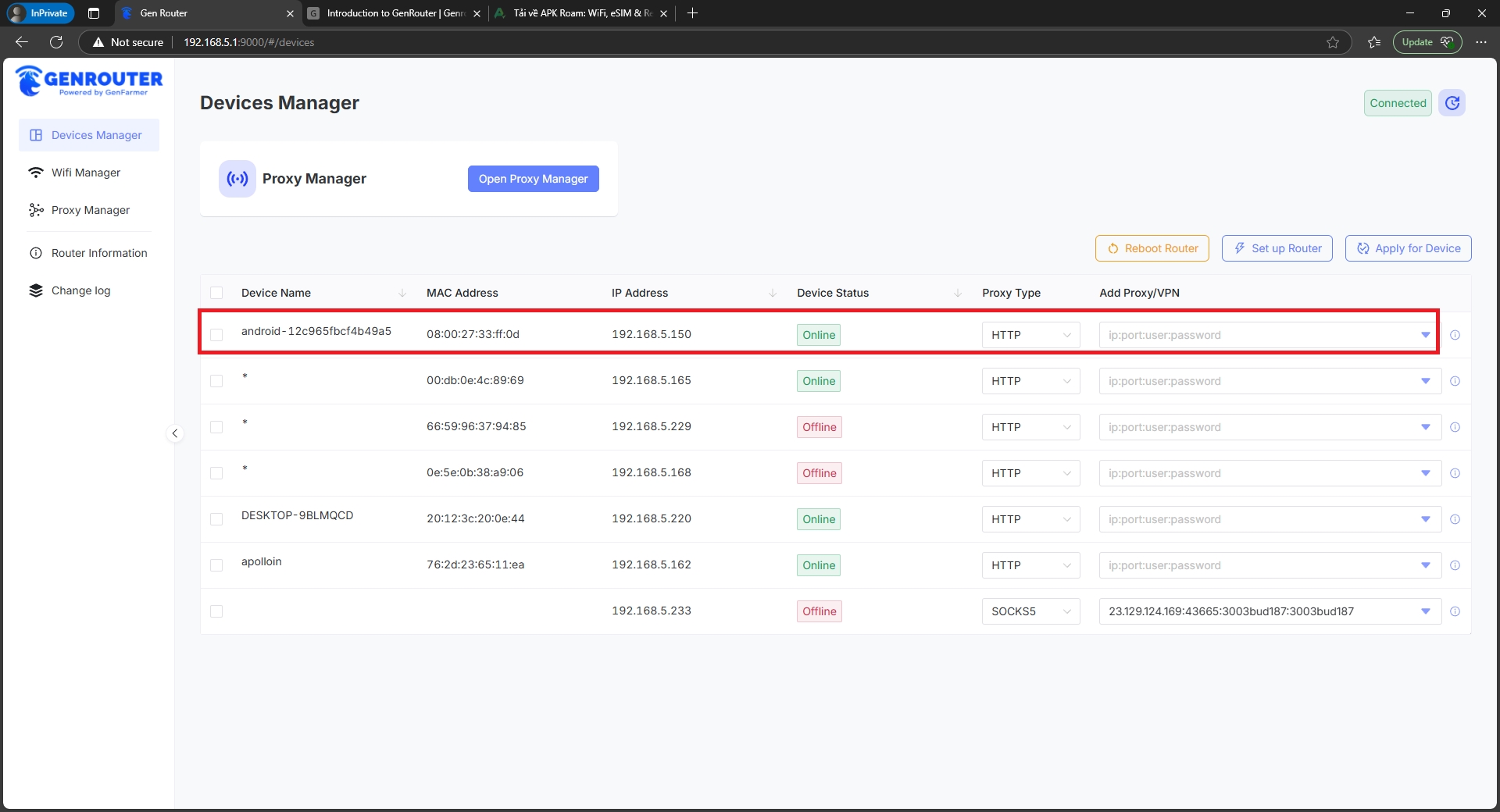
Task: Sort by Device Name arrow icon
Action: pos(402,293)
